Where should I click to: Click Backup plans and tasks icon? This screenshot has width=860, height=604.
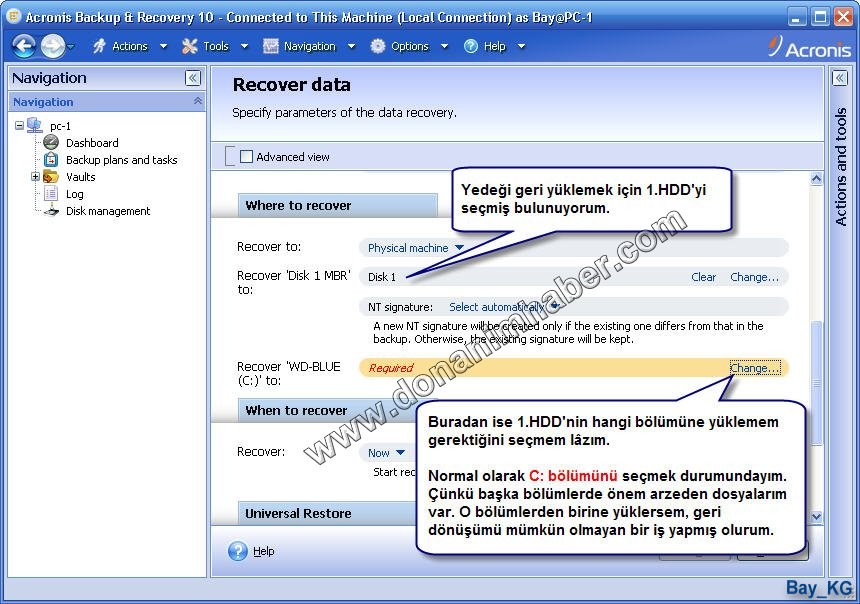click(51, 160)
